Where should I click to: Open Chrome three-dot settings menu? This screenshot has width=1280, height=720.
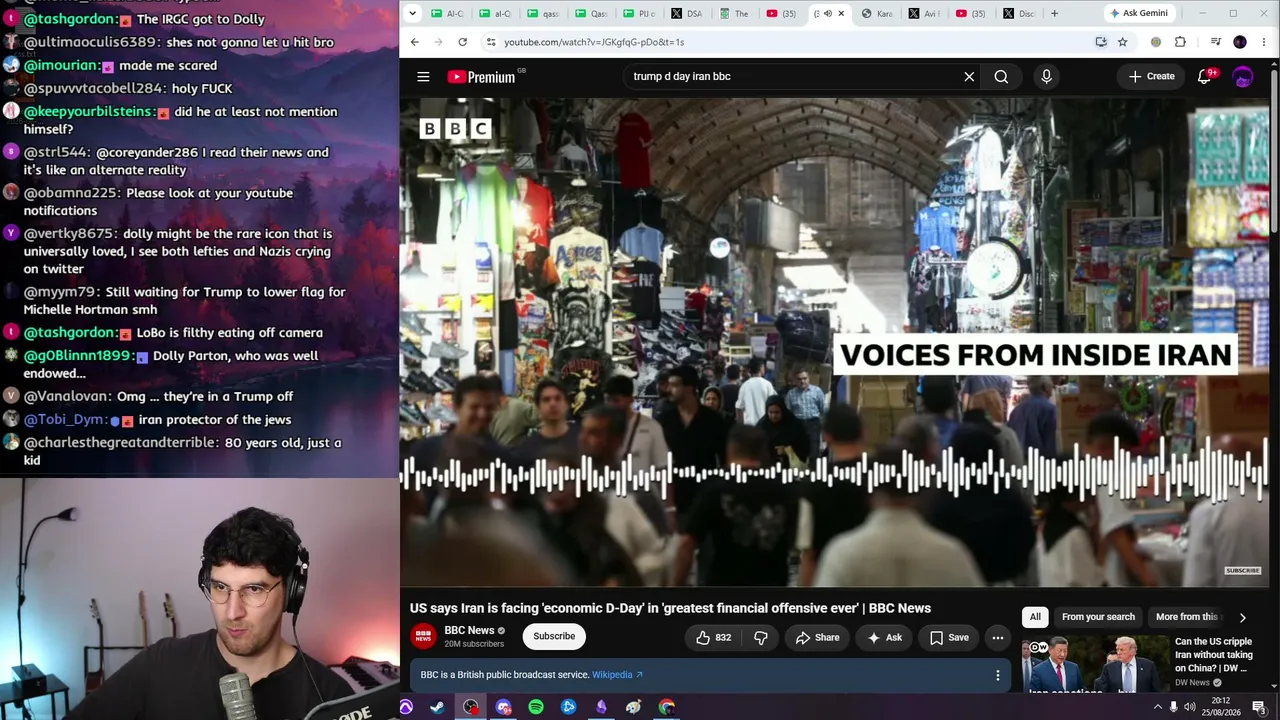1264,42
